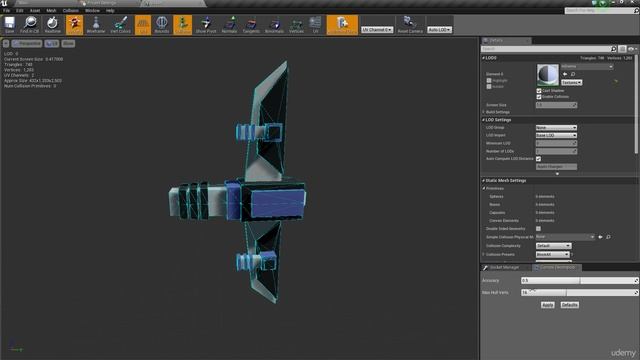Click the Apply button under Max Hull Verts

click(547, 305)
